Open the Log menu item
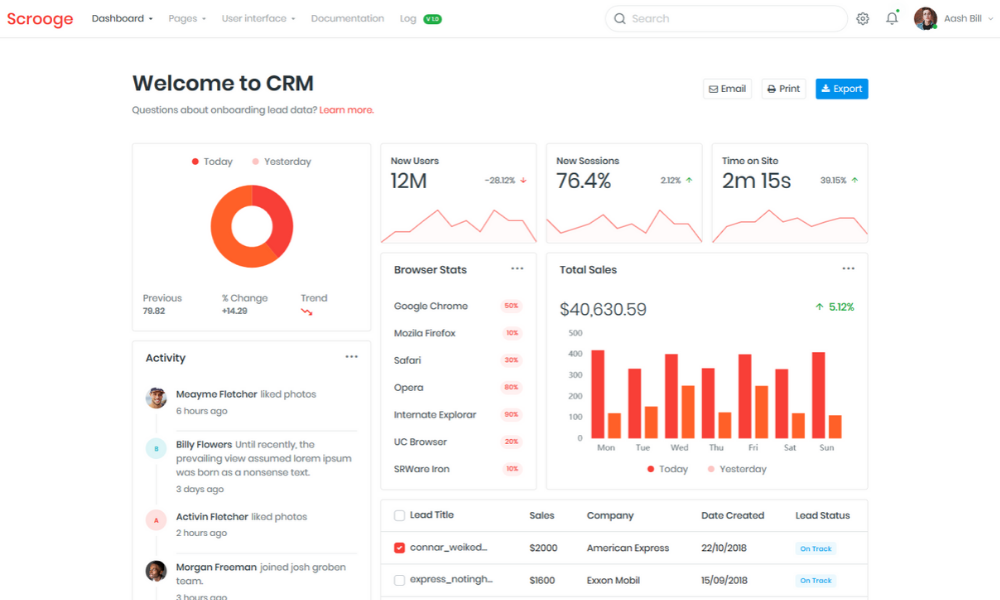1000x600 pixels. click(x=408, y=19)
